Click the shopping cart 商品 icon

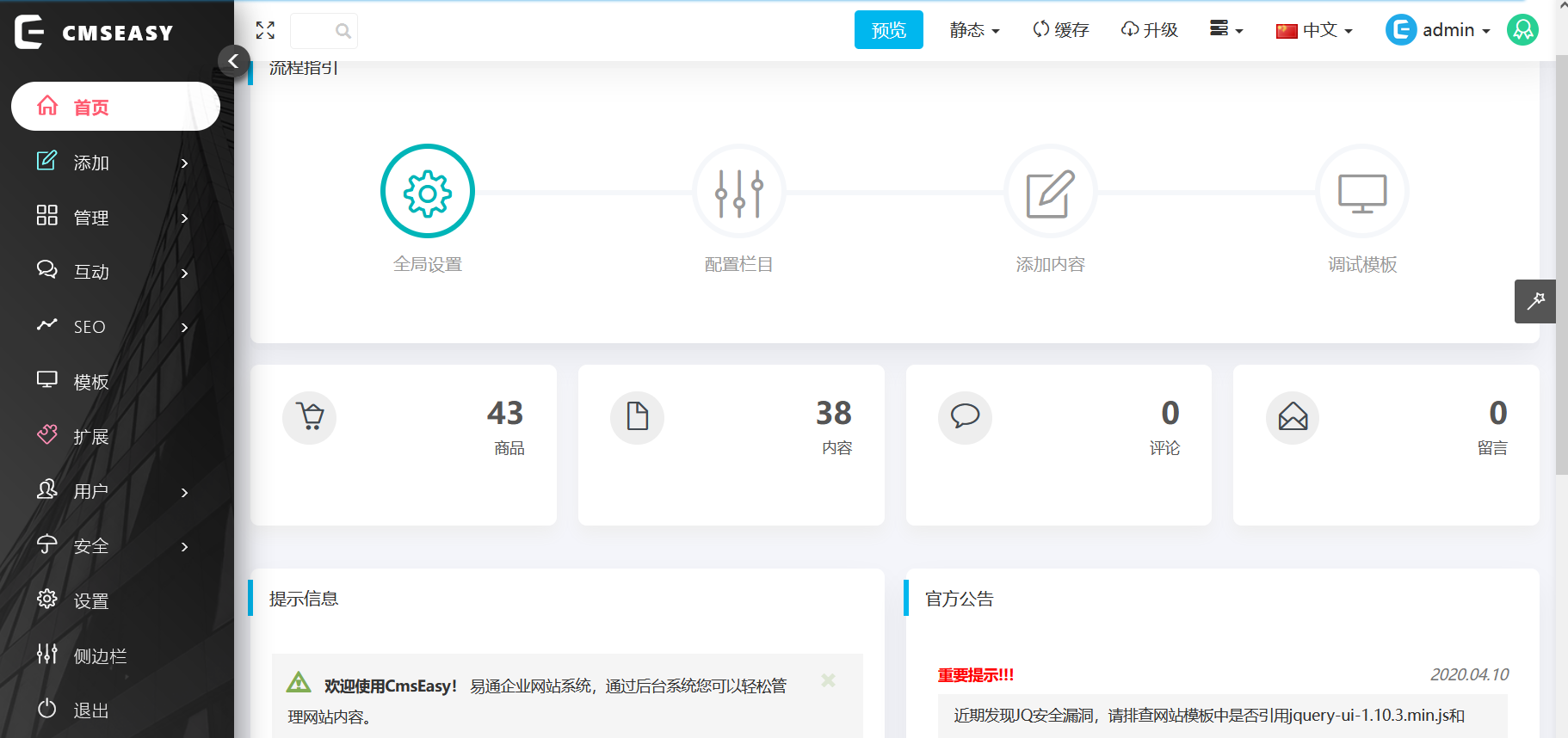point(310,417)
